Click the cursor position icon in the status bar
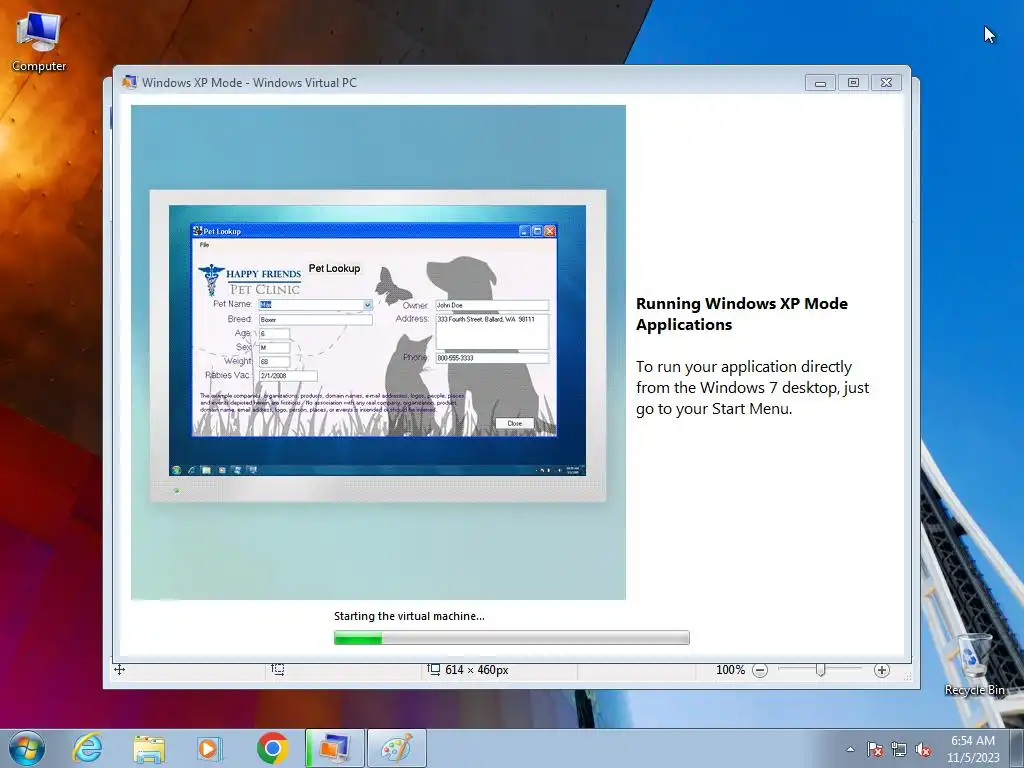Screen dimensions: 1024x768 pos(120,669)
